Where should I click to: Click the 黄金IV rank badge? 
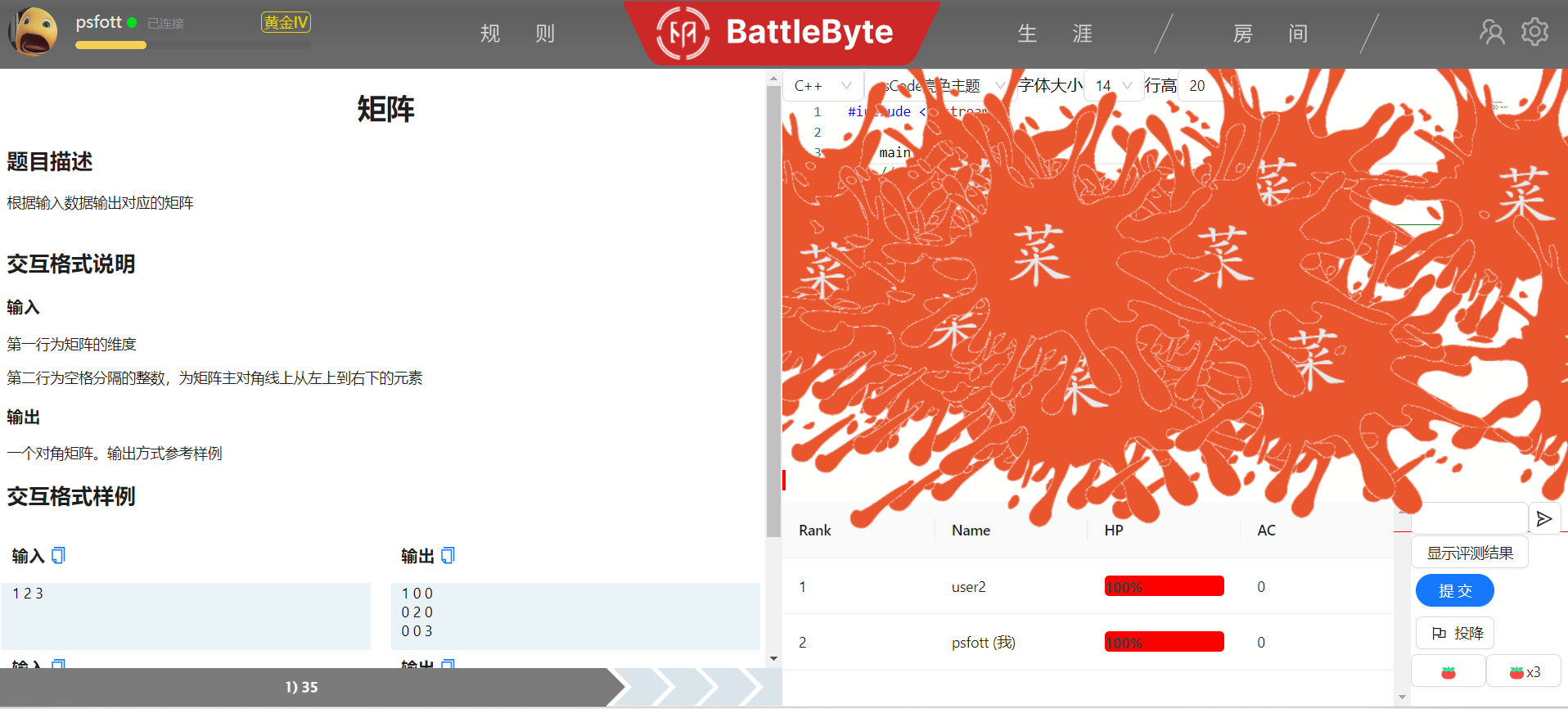(x=286, y=22)
